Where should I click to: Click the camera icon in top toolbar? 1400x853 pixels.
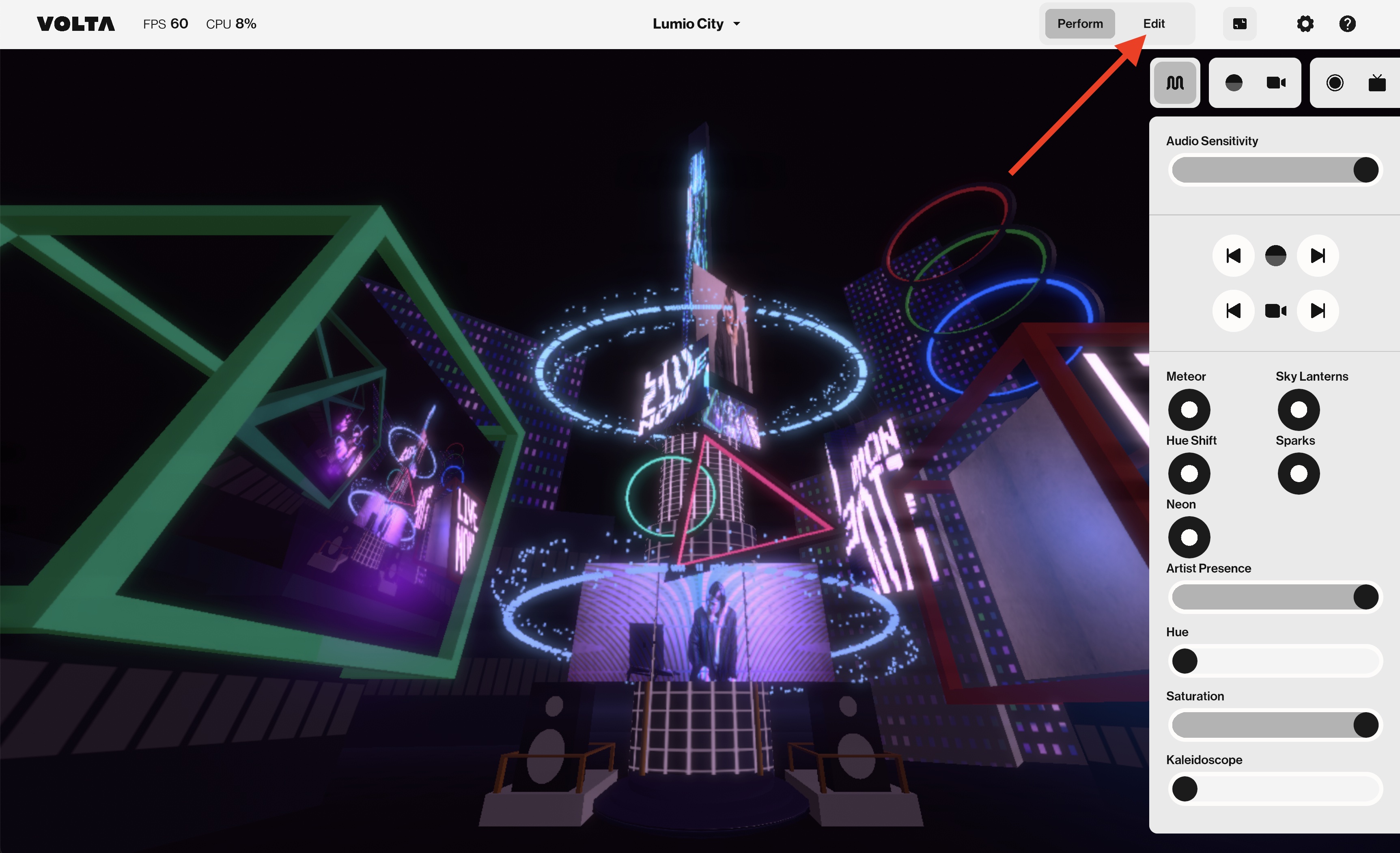click(1276, 83)
